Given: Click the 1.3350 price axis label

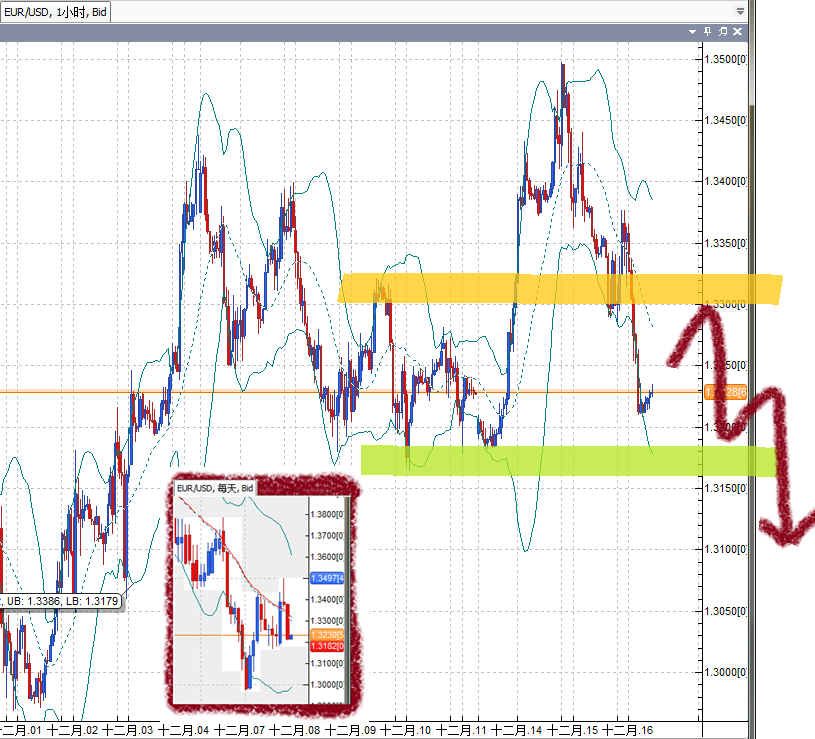Looking at the screenshot, I should click(x=726, y=243).
